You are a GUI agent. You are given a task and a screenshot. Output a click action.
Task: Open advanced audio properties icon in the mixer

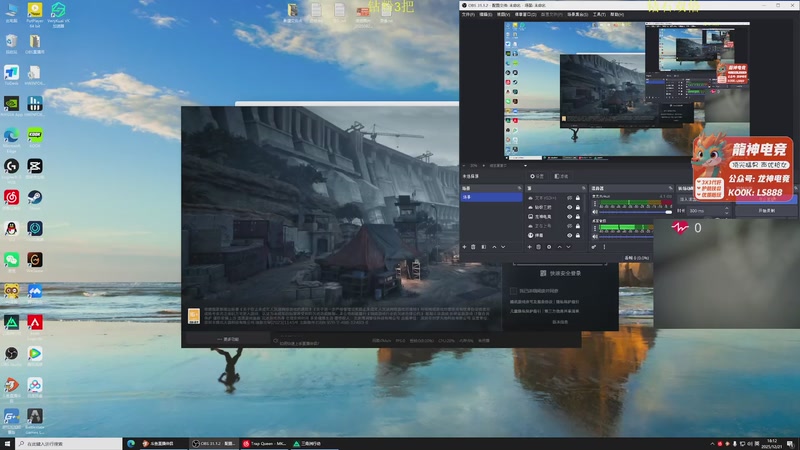pos(594,247)
